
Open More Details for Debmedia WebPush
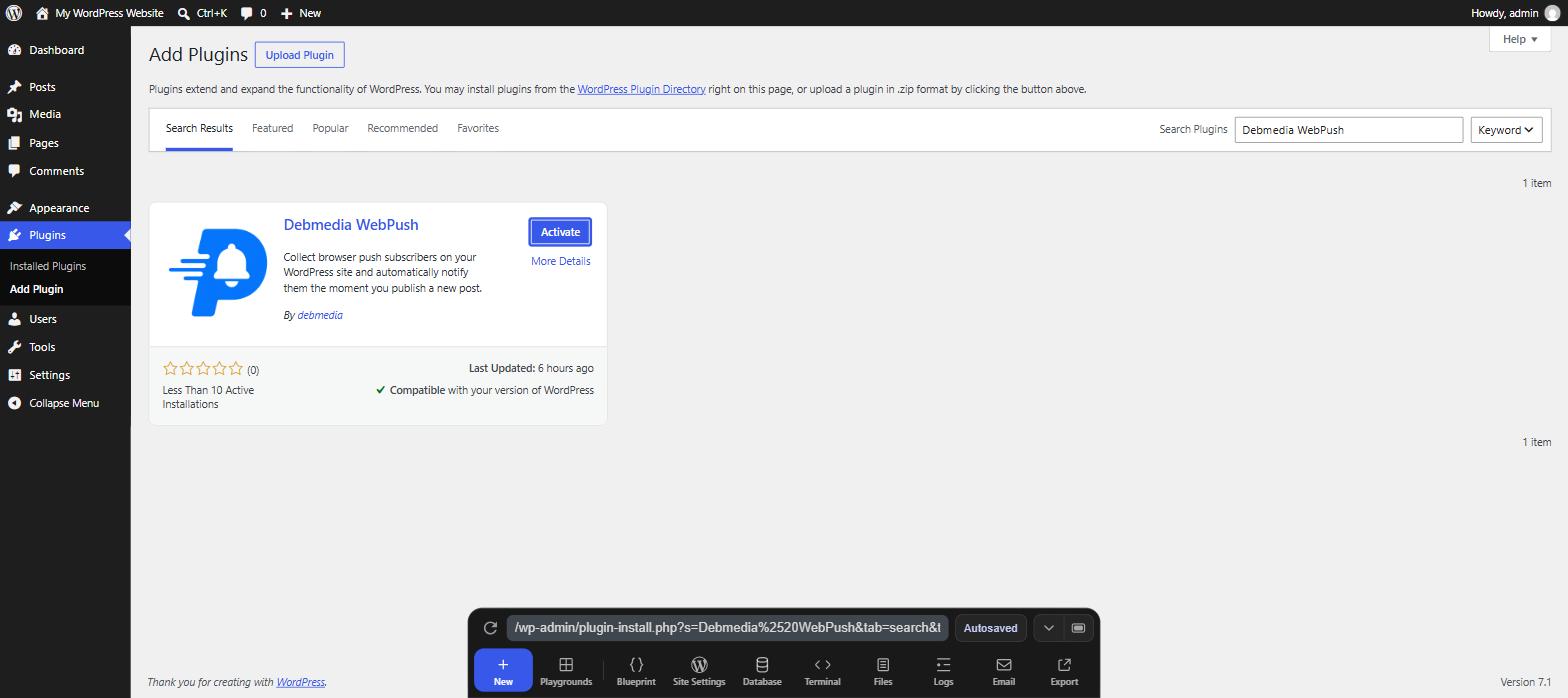(x=560, y=261)
